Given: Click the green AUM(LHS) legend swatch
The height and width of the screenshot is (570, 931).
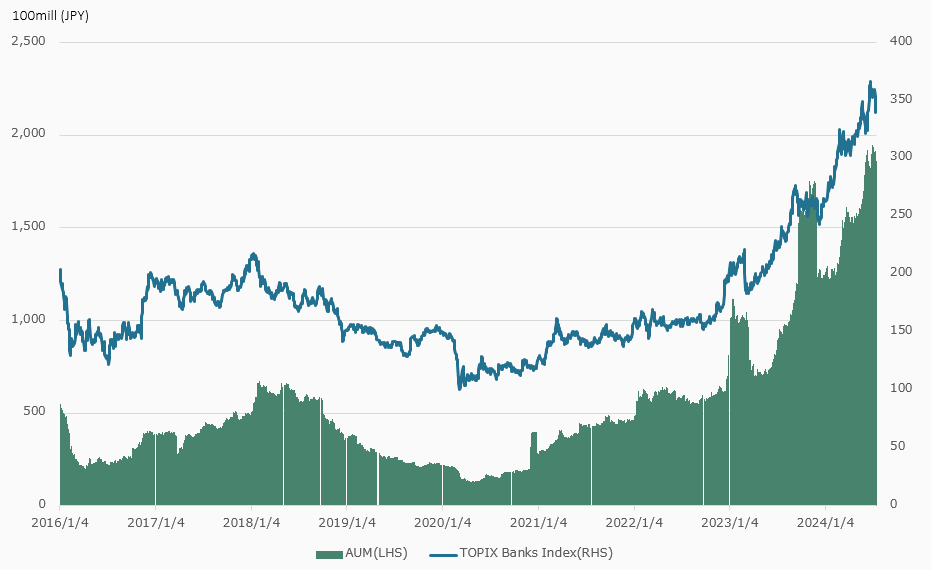Looking at the screenshot, I should tap(328, 553).
